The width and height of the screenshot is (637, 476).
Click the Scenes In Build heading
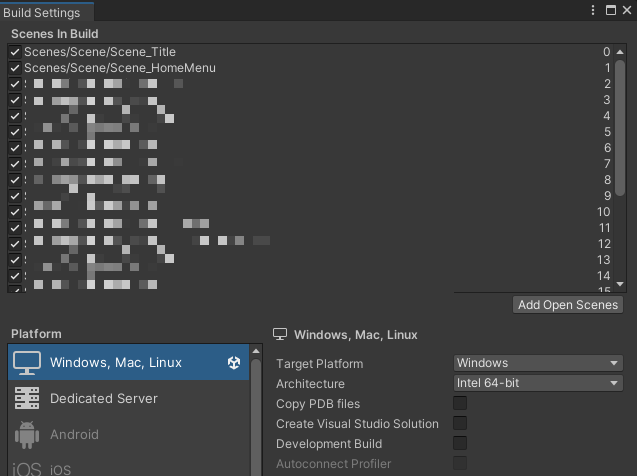tap(55, 34)
